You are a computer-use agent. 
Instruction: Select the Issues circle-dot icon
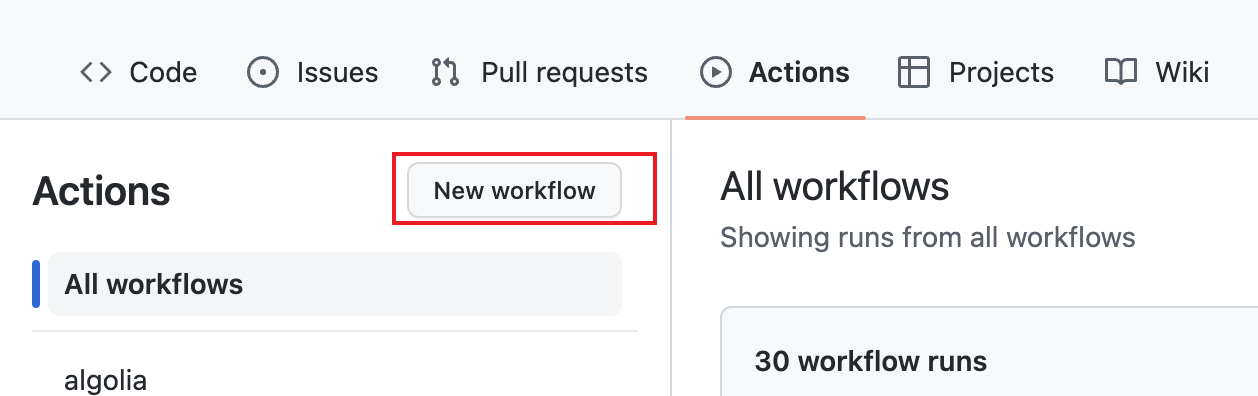pyautogui.click(x=262, y=73)
